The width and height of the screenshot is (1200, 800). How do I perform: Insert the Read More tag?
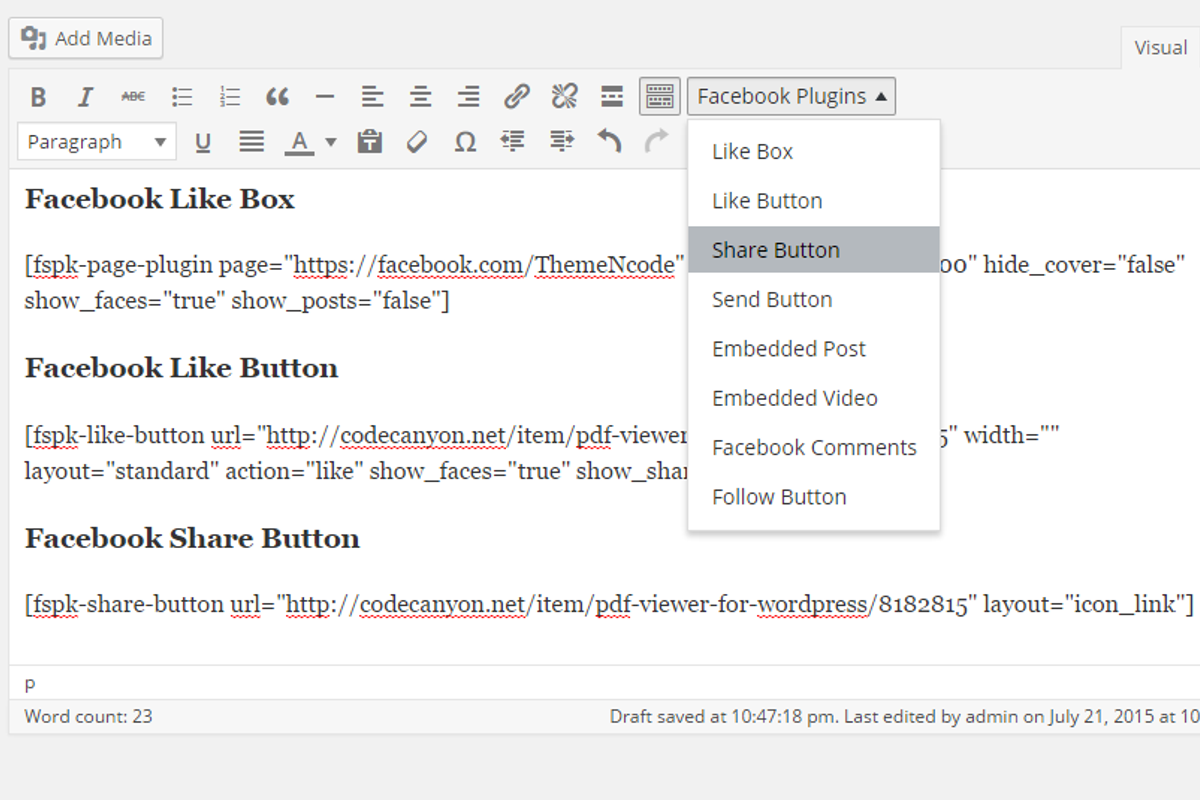611,96
